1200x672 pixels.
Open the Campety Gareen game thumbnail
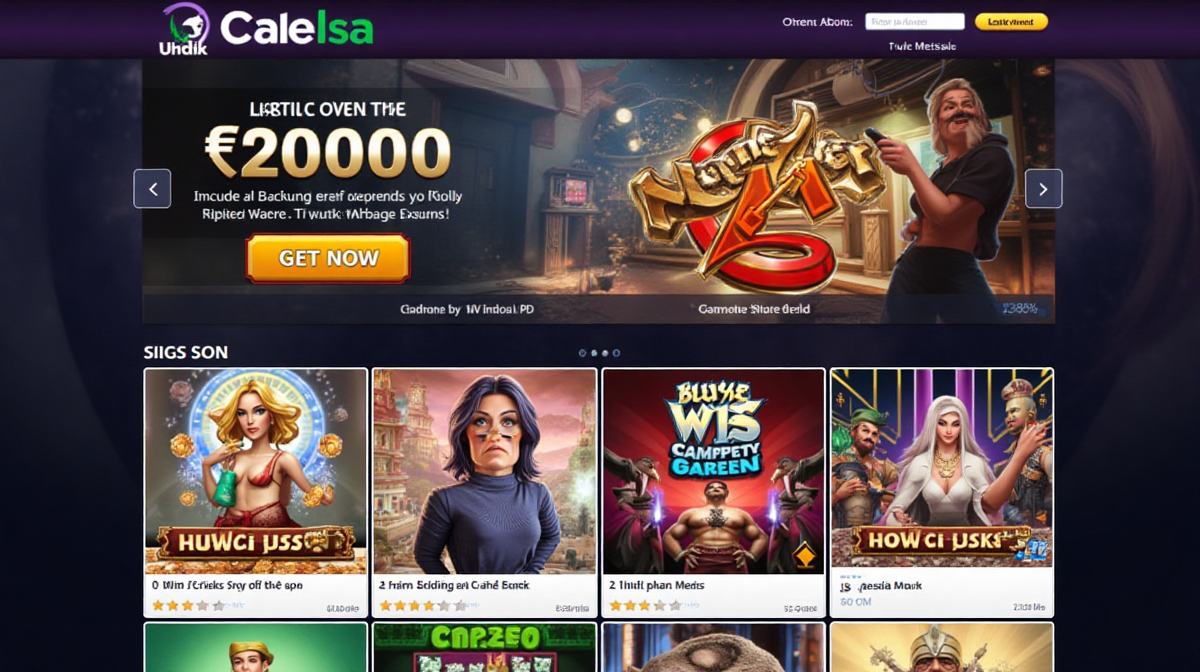(x=713, y=471)
